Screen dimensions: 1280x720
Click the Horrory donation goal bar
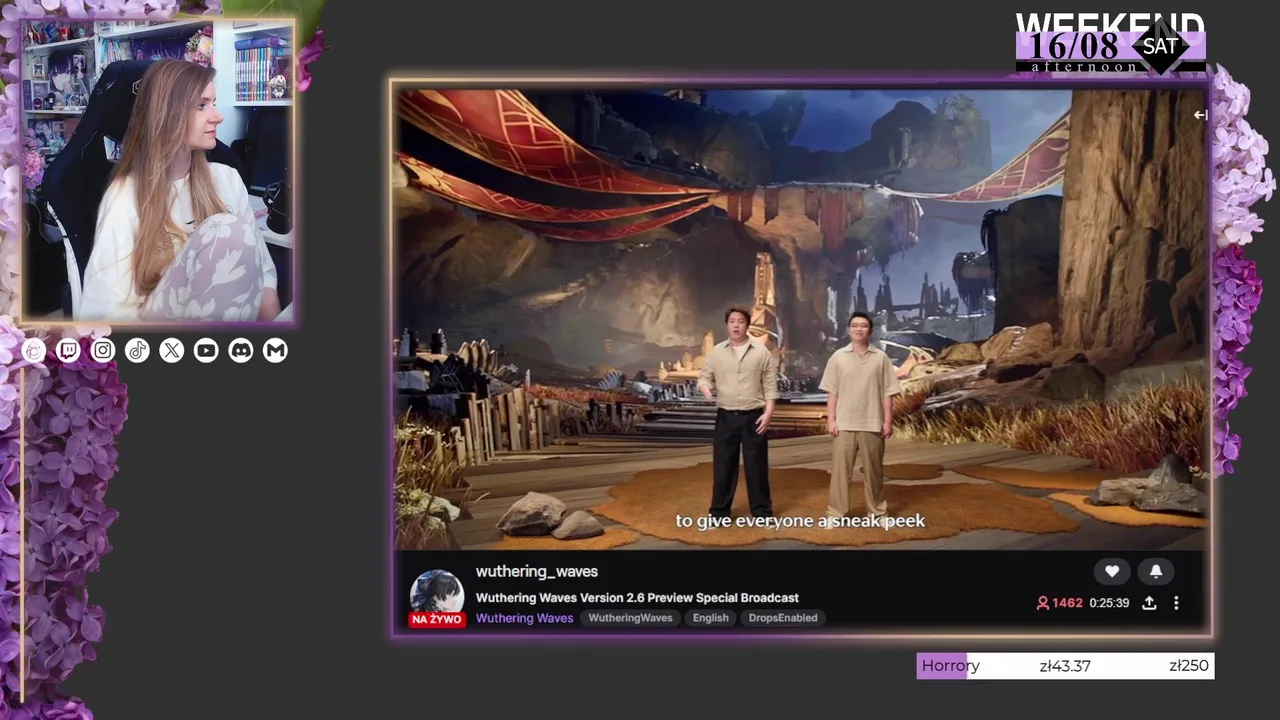[x=1065, y=666]
